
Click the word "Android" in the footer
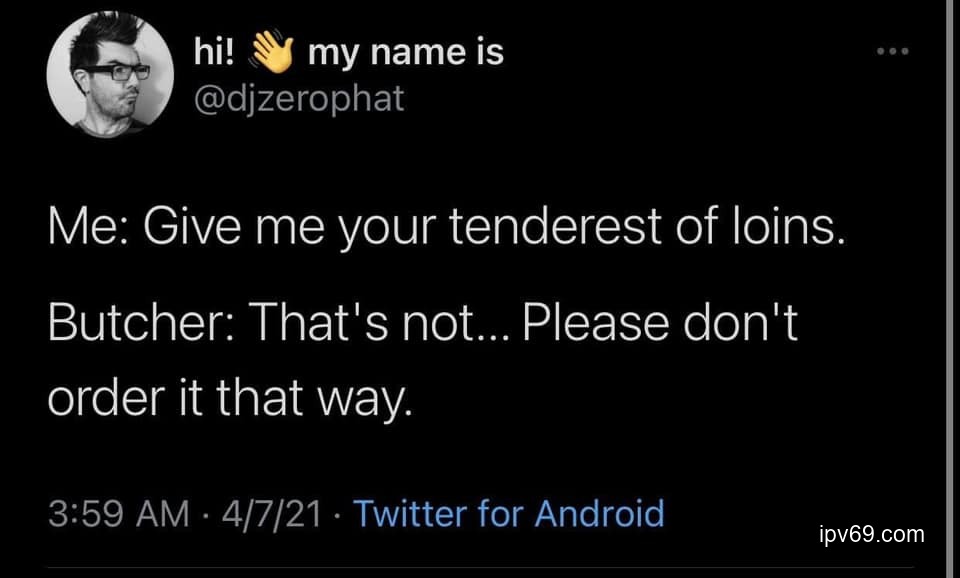tap(599, 514)
